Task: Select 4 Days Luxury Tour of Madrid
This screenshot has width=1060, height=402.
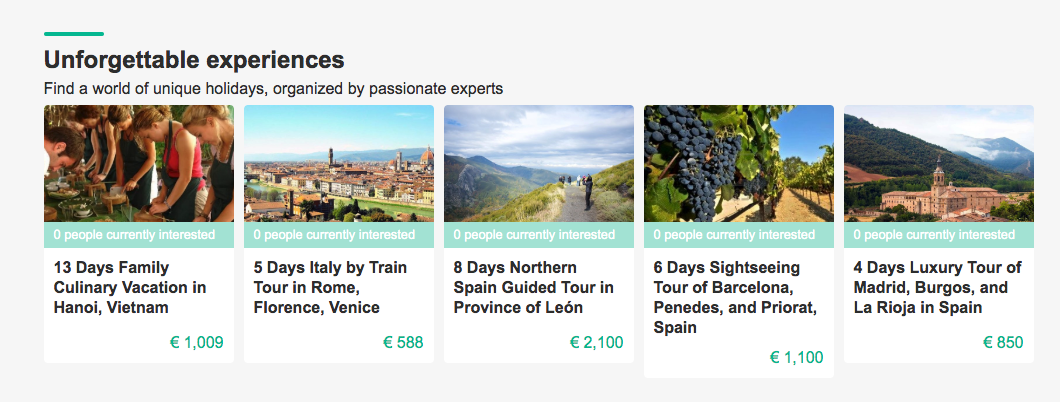Action: click(x=937, y=288)
